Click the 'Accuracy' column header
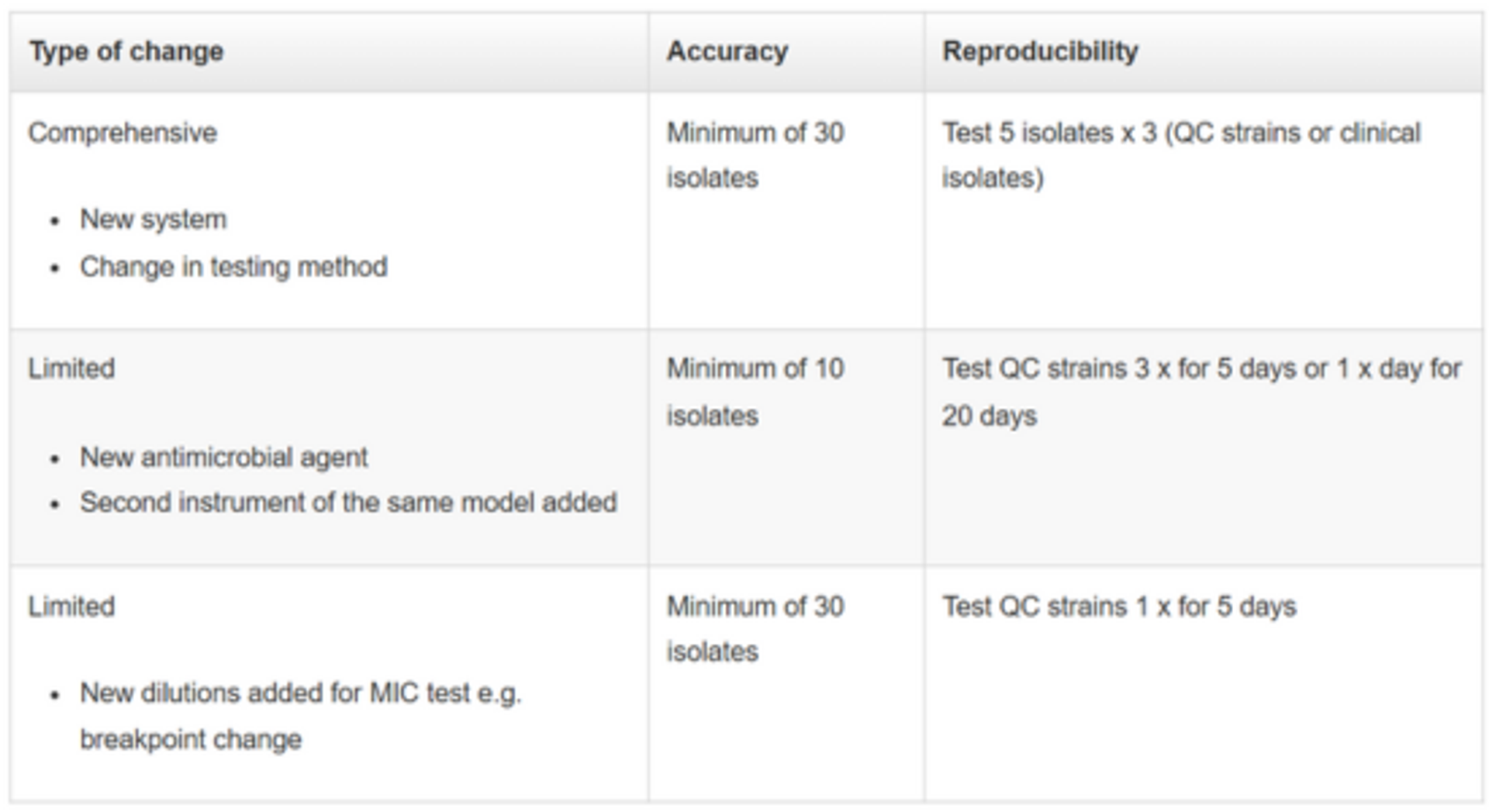The height and width of the screenshot is (812, 1489). pos(727,52)
